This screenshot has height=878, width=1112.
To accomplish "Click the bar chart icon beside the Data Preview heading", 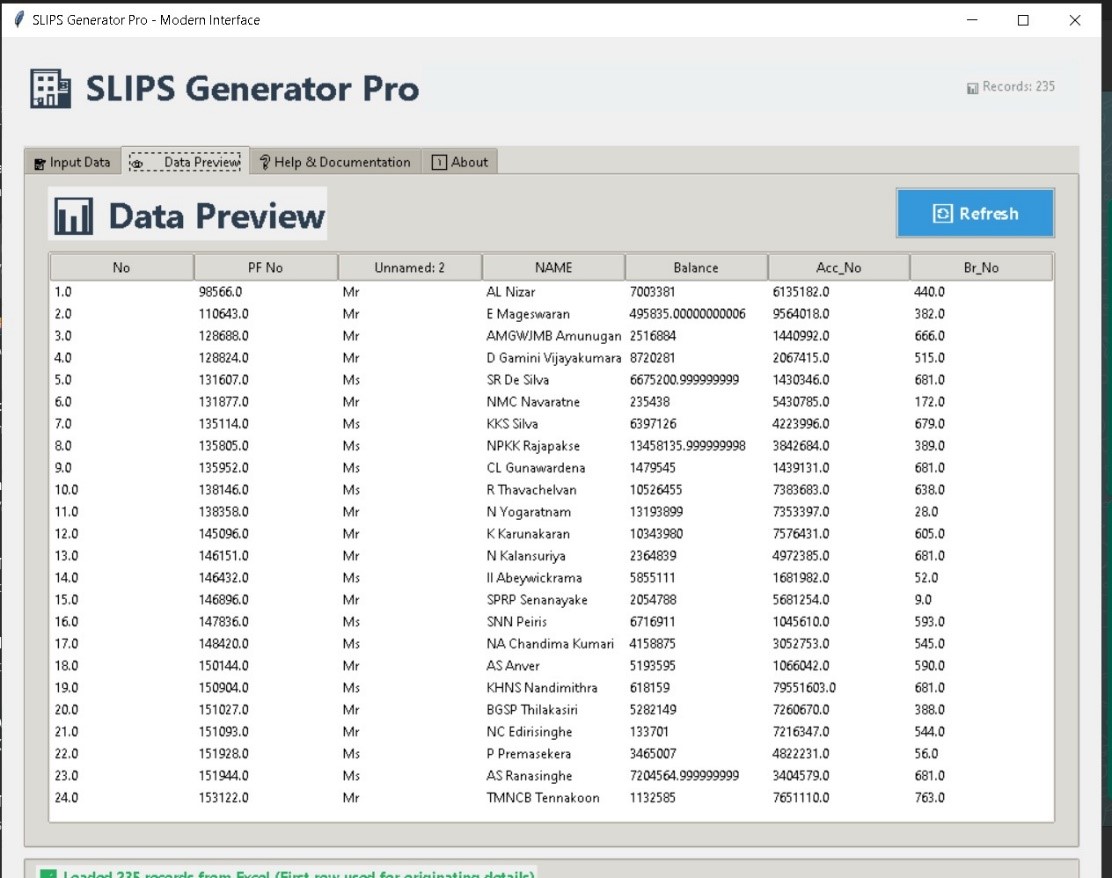I will pos(74,216).
